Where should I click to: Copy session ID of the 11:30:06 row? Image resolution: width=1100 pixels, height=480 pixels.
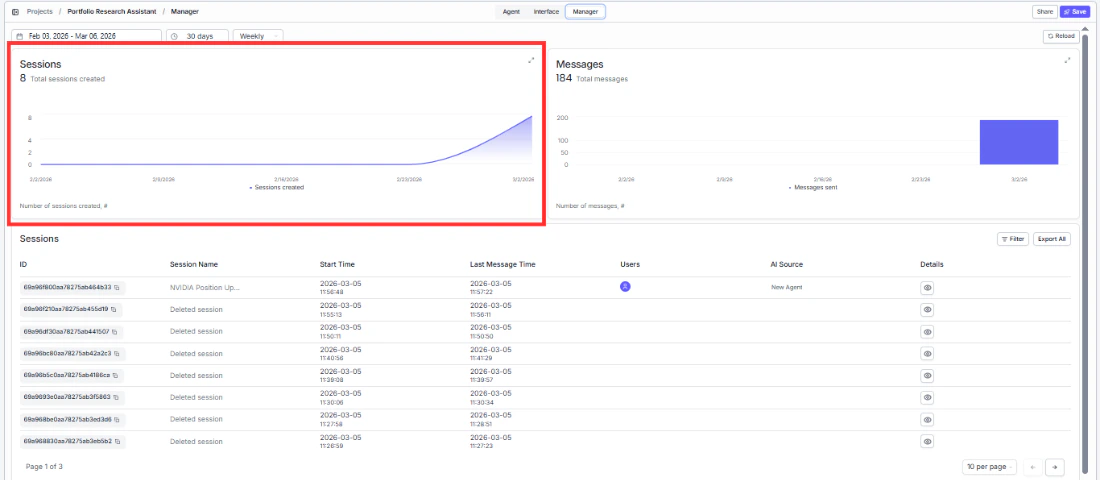116,397
